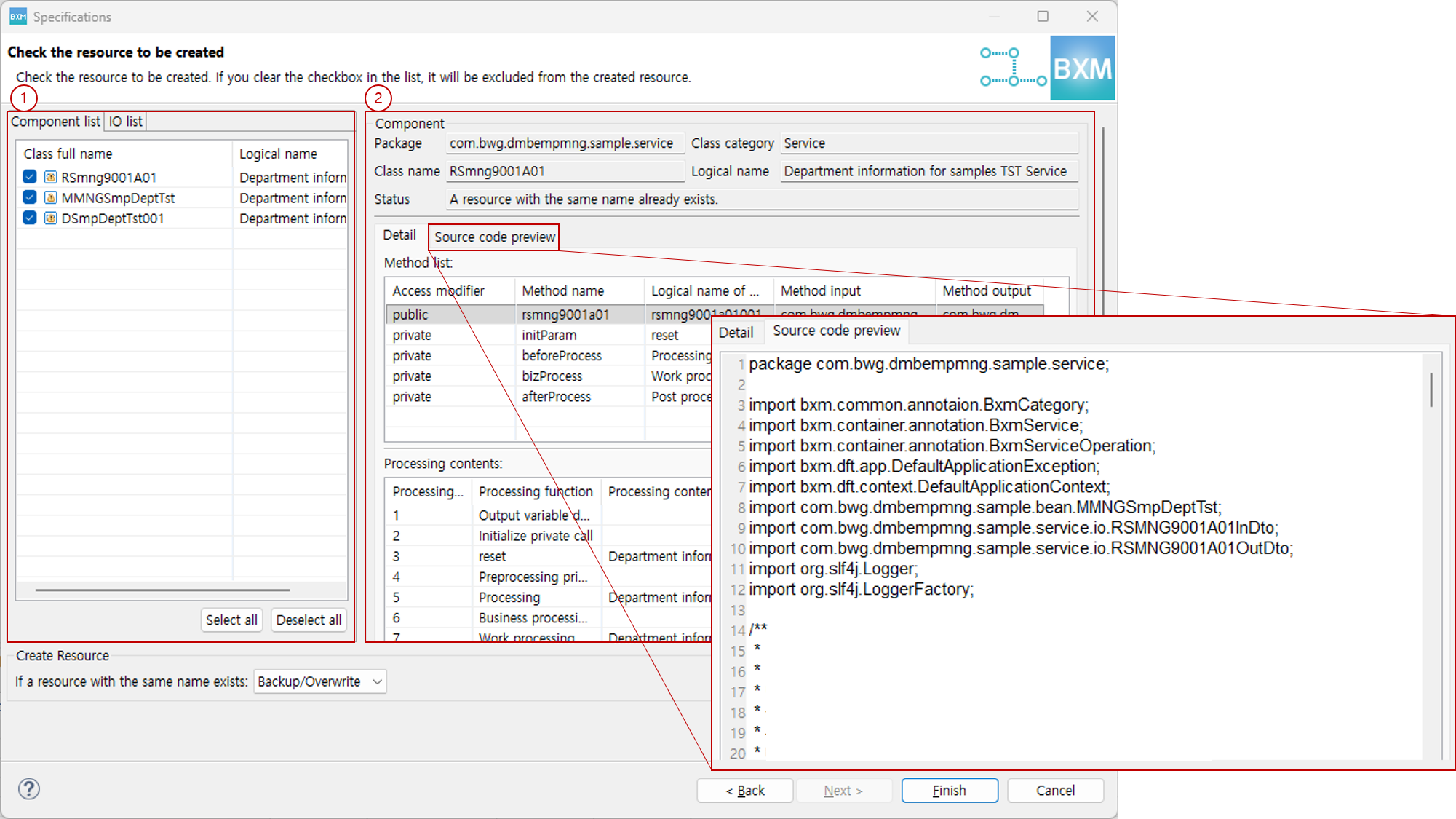Viewport: 1456px width, 819px height.
Task: Click the workflow diagram icon beside the BXM logo
Action: pos(1011,66)
